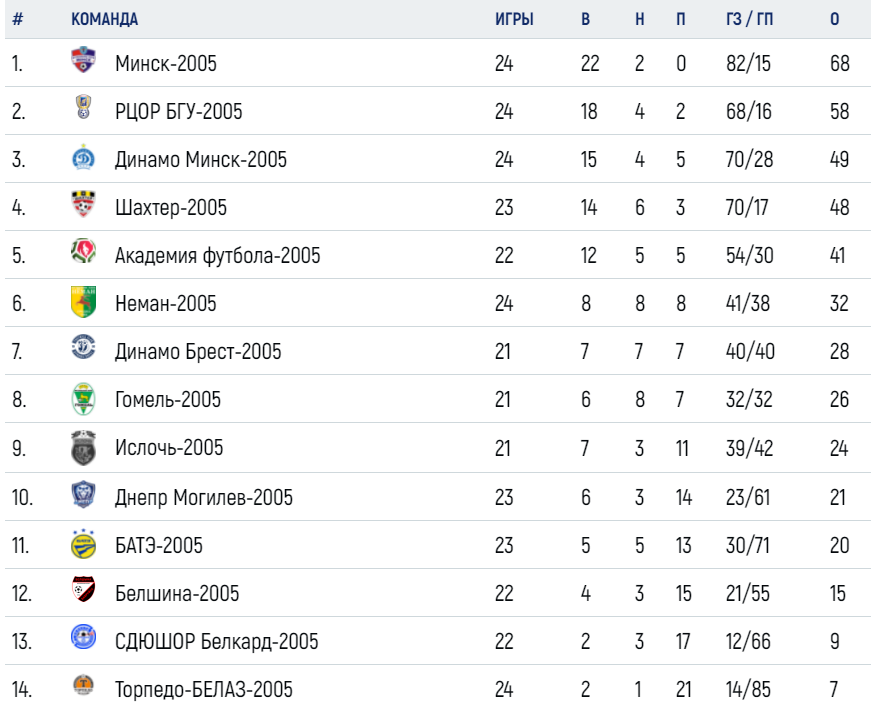Click the ГЗ / ГП column header
Screen dimensions: 871x708
coord(749,19)
